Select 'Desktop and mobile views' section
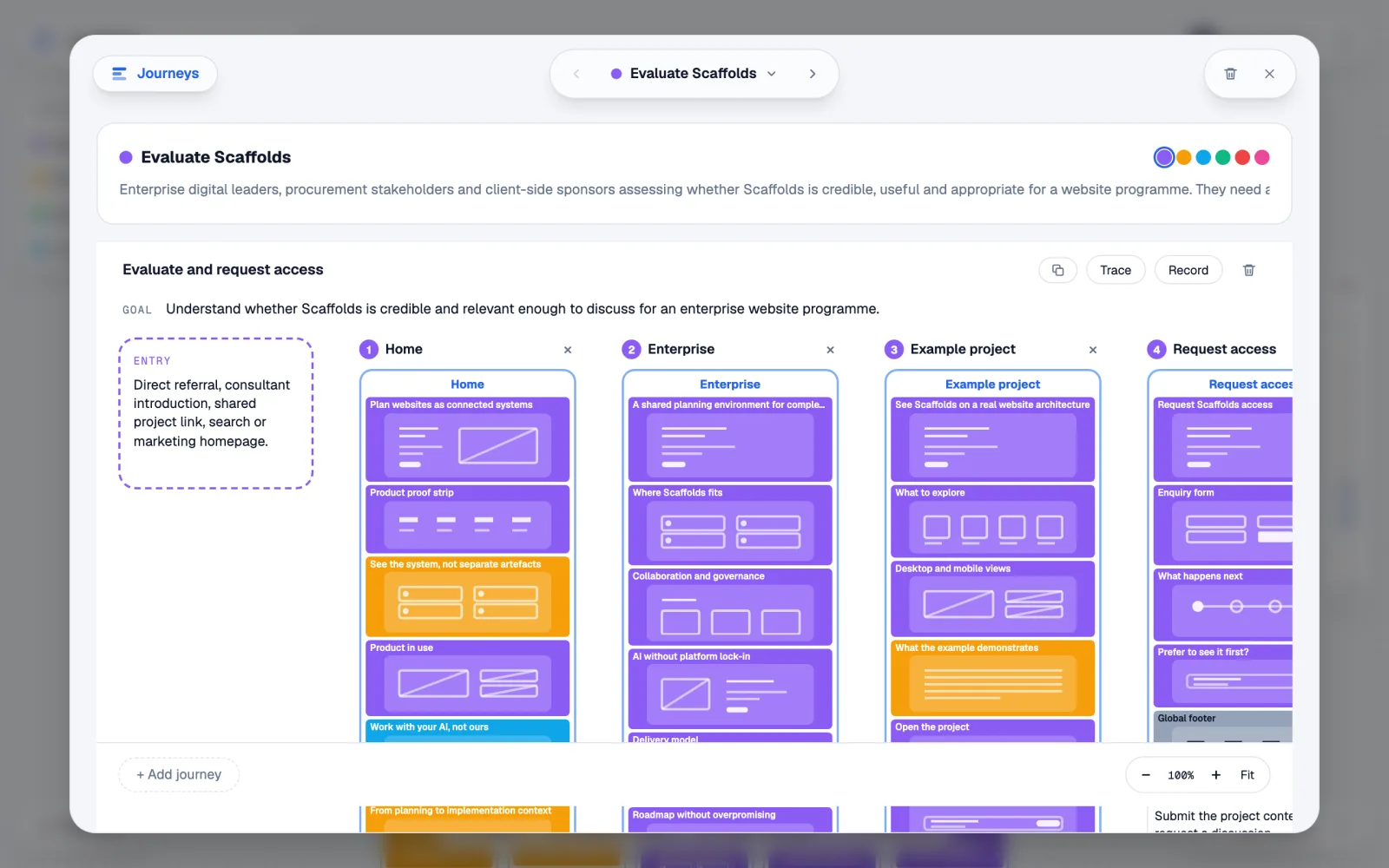 tap(992, 599)
